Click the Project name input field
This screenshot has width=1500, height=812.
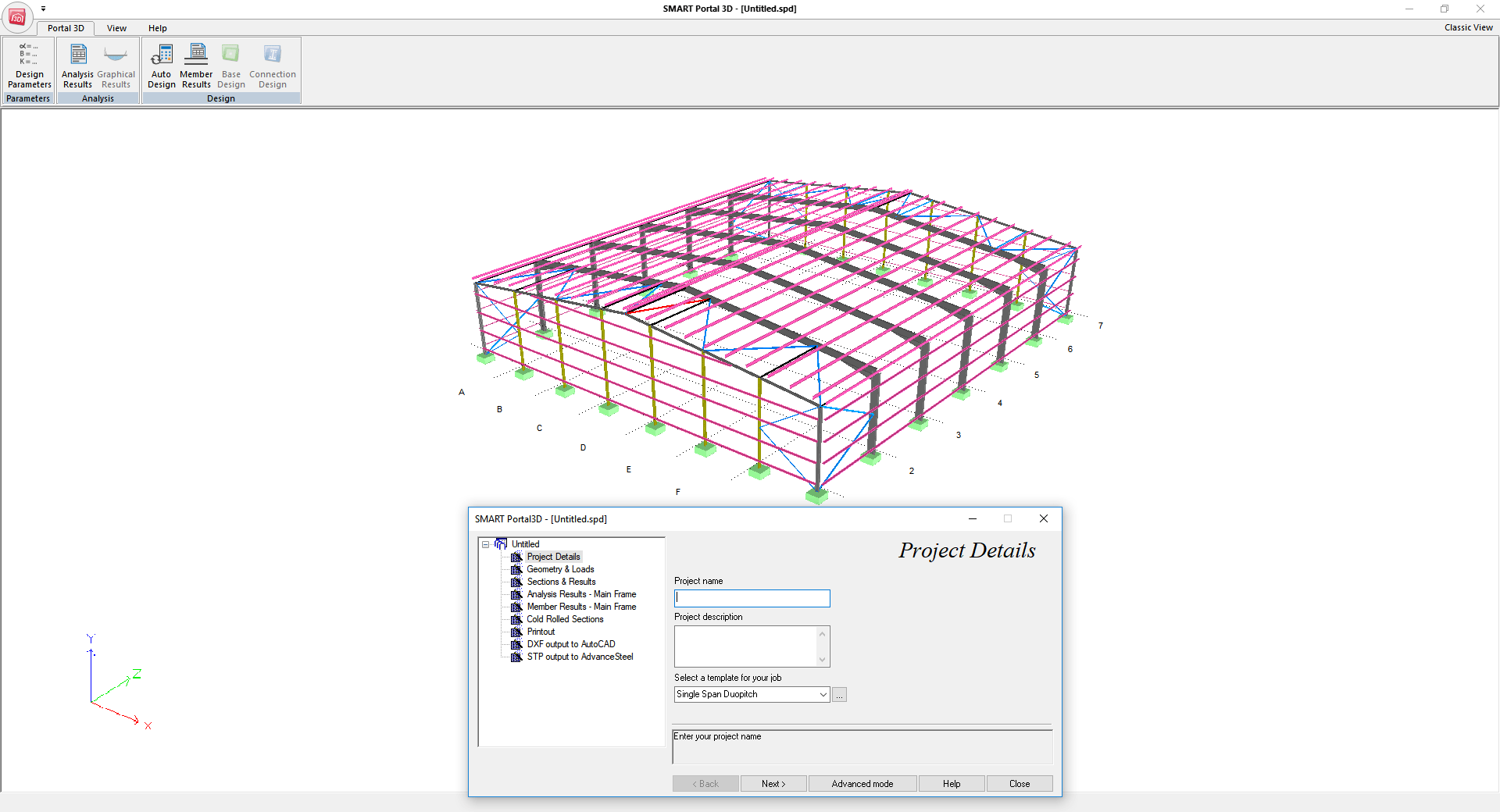(x=752, y=598)
